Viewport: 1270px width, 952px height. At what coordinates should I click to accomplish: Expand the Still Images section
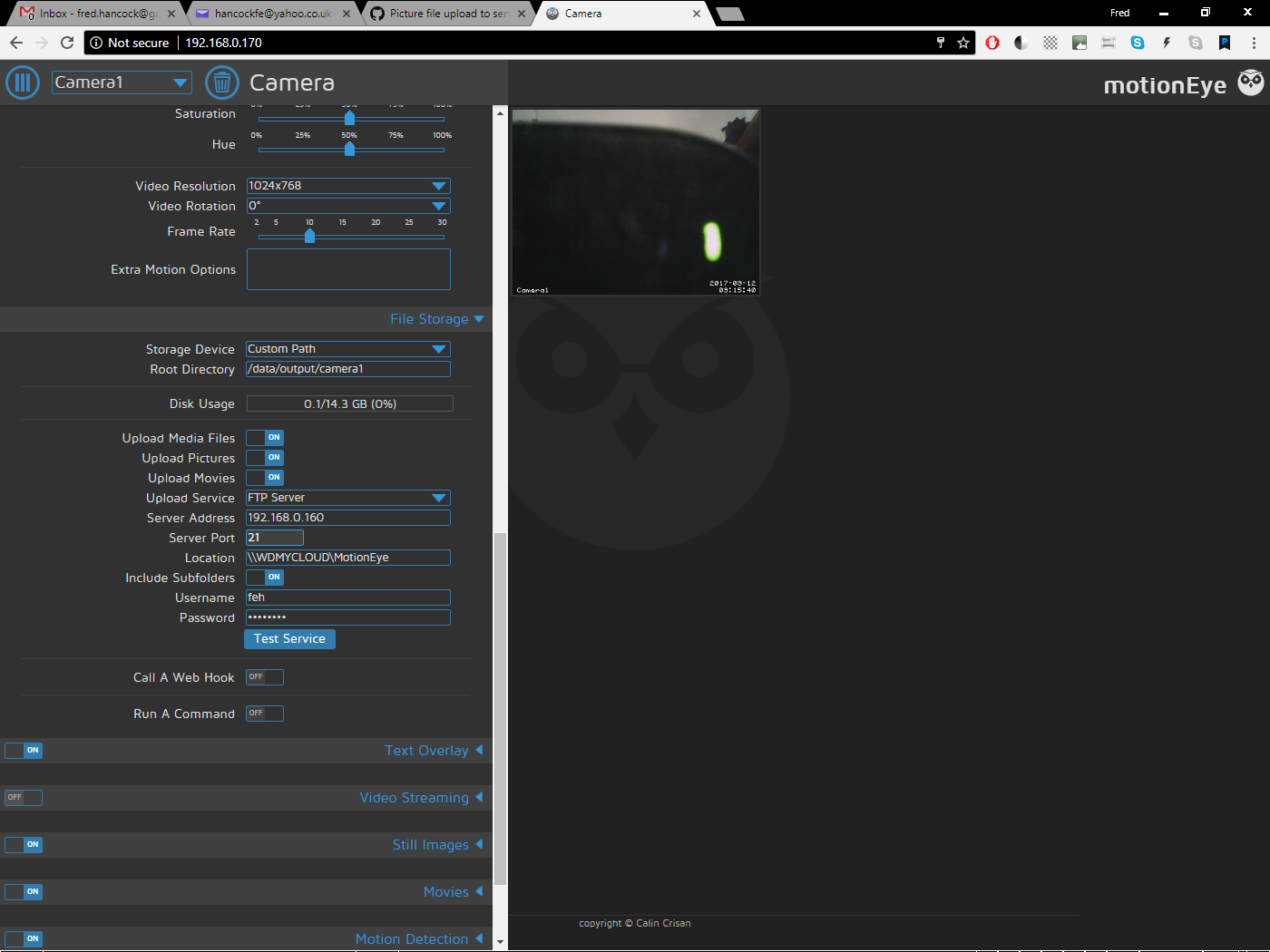pyautogui.click(x=437, y=845)
